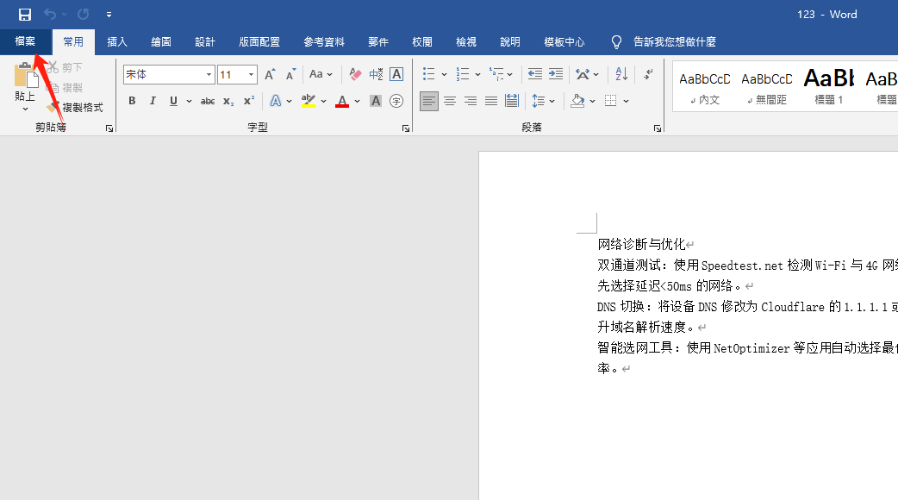Click the increase indent icon
The image size is (898, 500).
(556, 74)
